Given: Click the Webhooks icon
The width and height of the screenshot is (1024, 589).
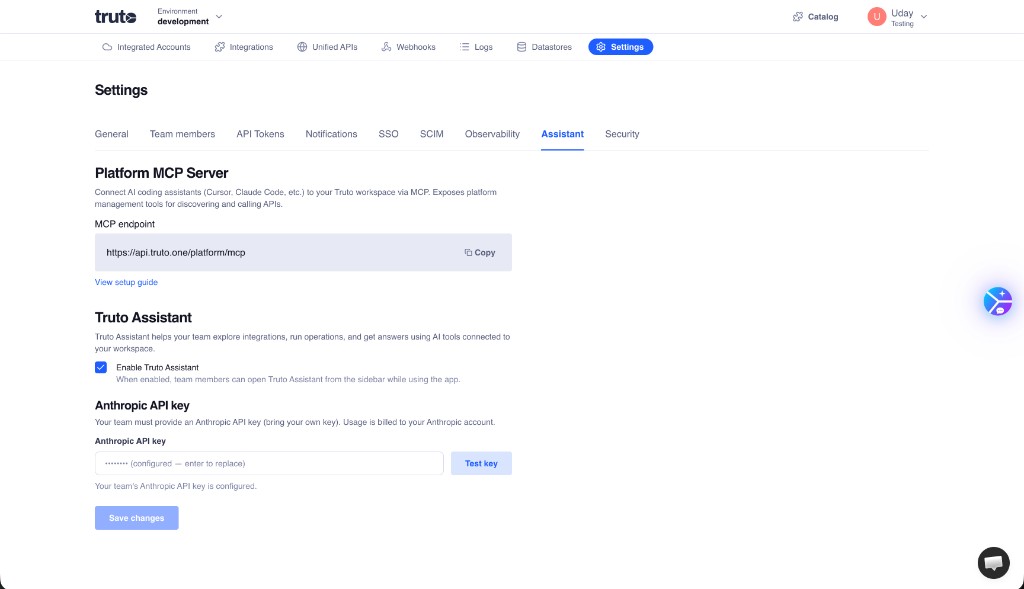Looking at the screenshot, I should (386, 47).
